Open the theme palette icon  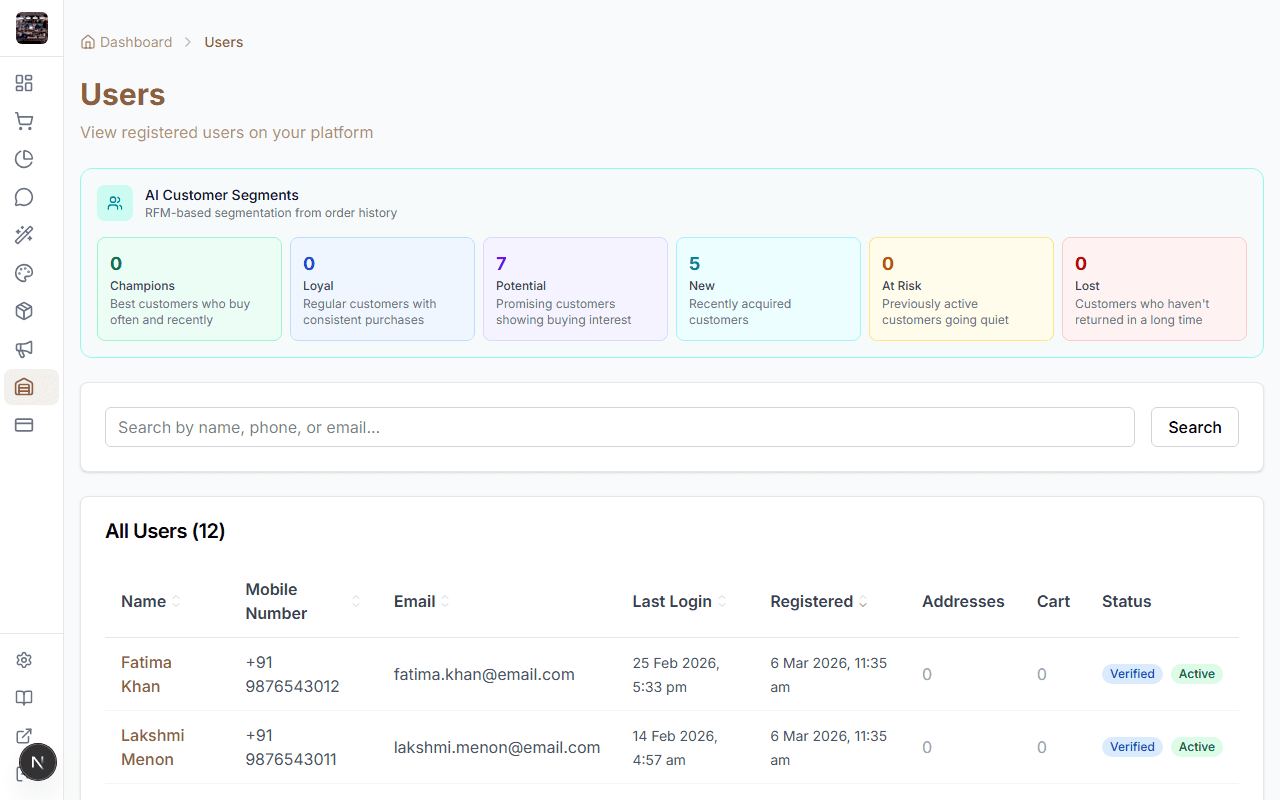tap(24, 273)
